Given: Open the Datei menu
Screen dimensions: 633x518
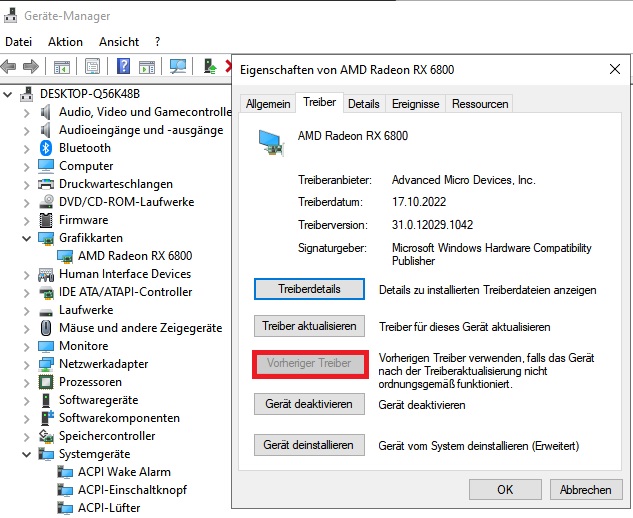Looking at the screenshot, I should pyautogui.click(x=19, y=42).
